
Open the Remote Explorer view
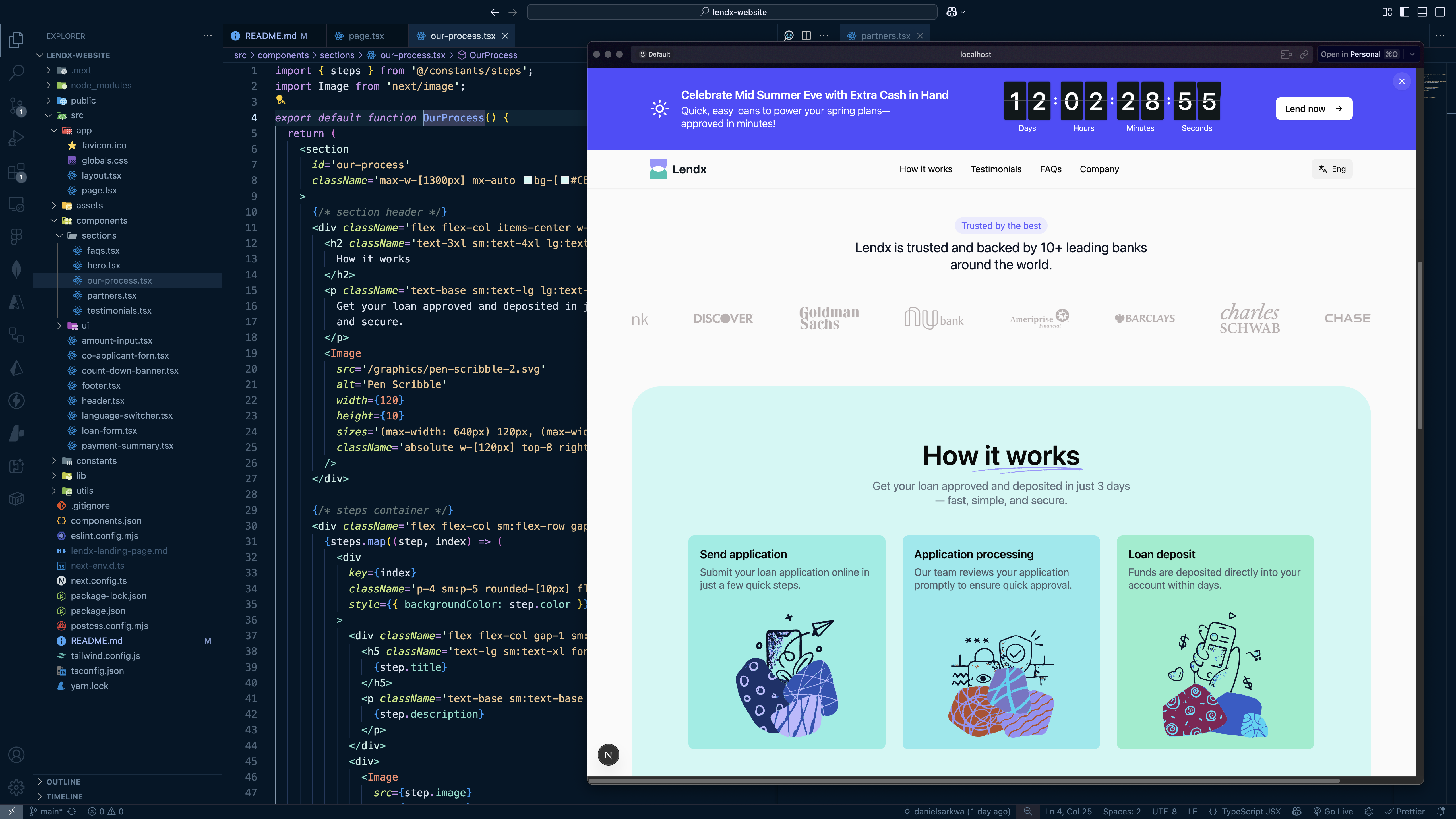(x=16, y=205)
